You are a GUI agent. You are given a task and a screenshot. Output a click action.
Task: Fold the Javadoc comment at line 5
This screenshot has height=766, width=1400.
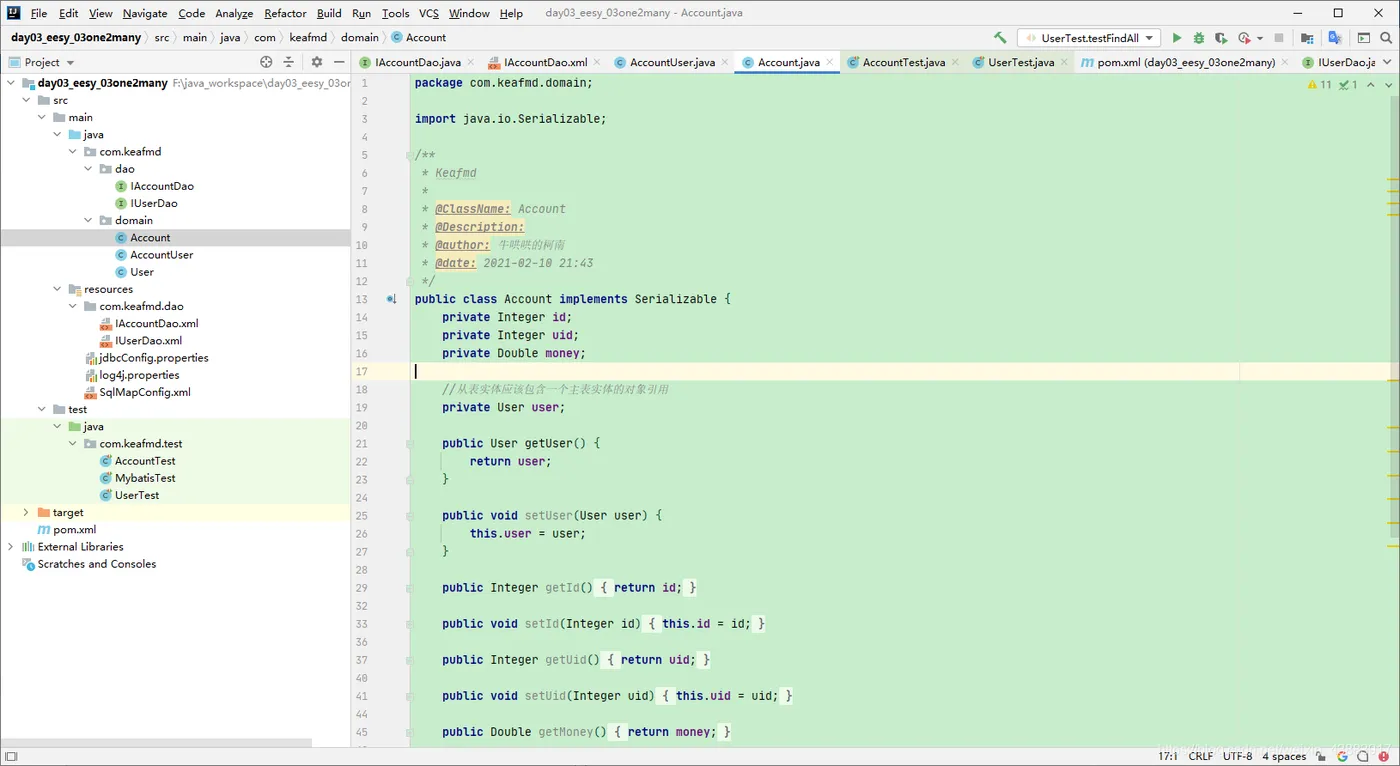click(x=410, y=155)
